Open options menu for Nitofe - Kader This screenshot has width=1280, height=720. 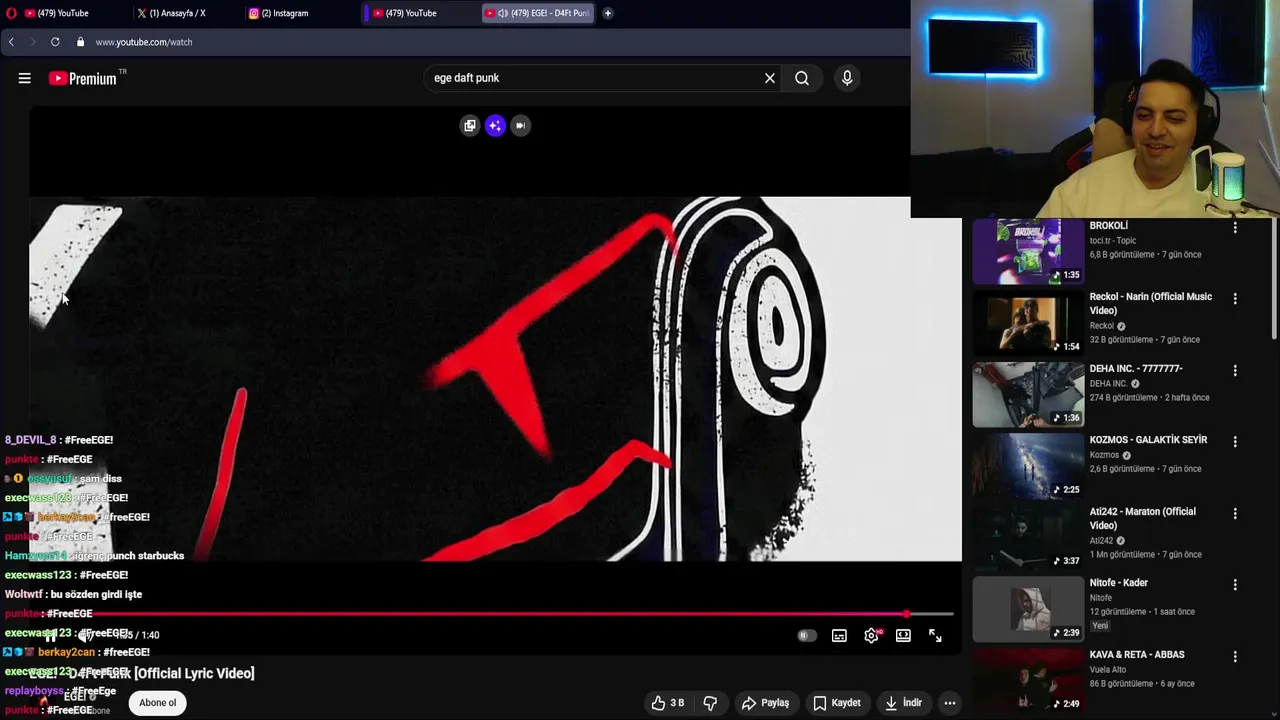pyautogui.click(x=1235, y=584)
